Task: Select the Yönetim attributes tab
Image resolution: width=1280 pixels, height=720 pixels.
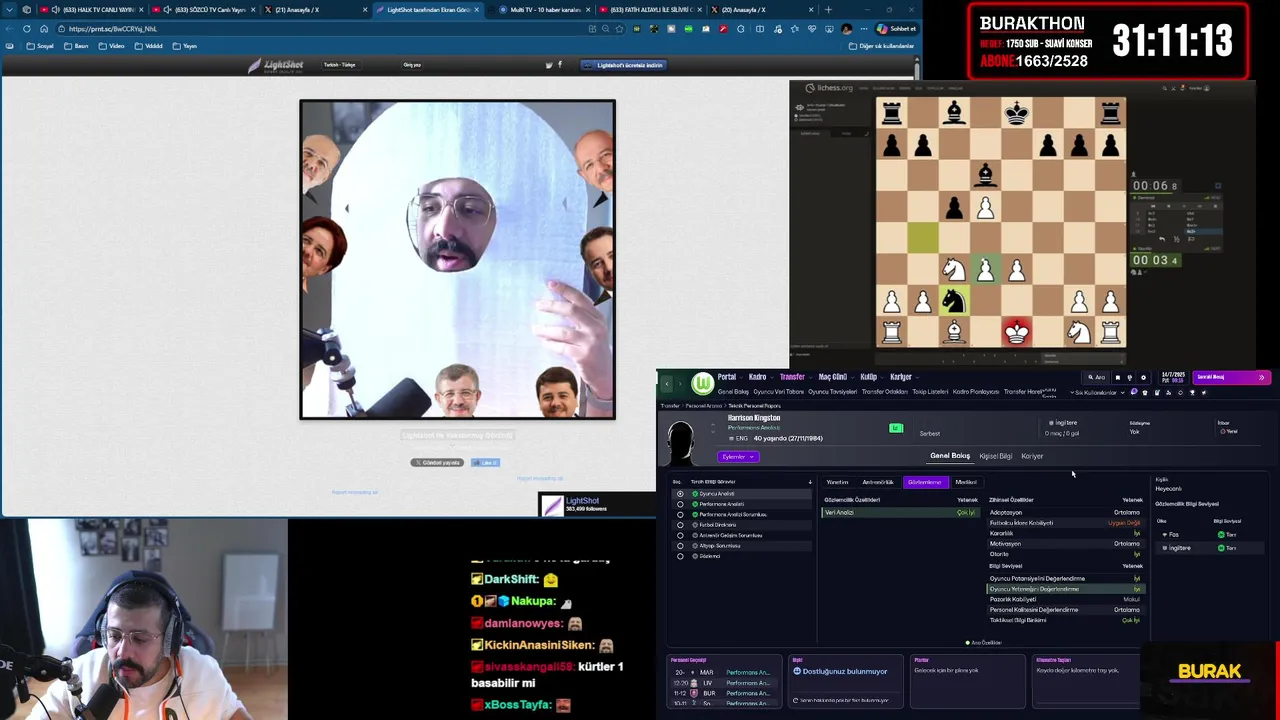Action: [837, 482]
